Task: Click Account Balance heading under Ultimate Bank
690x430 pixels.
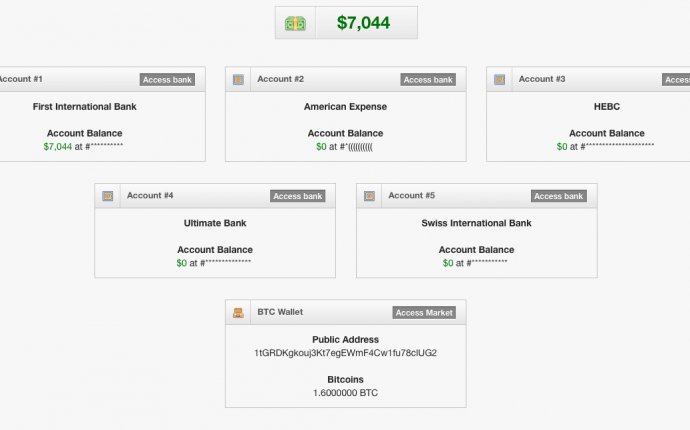Action: coord(215,250)
